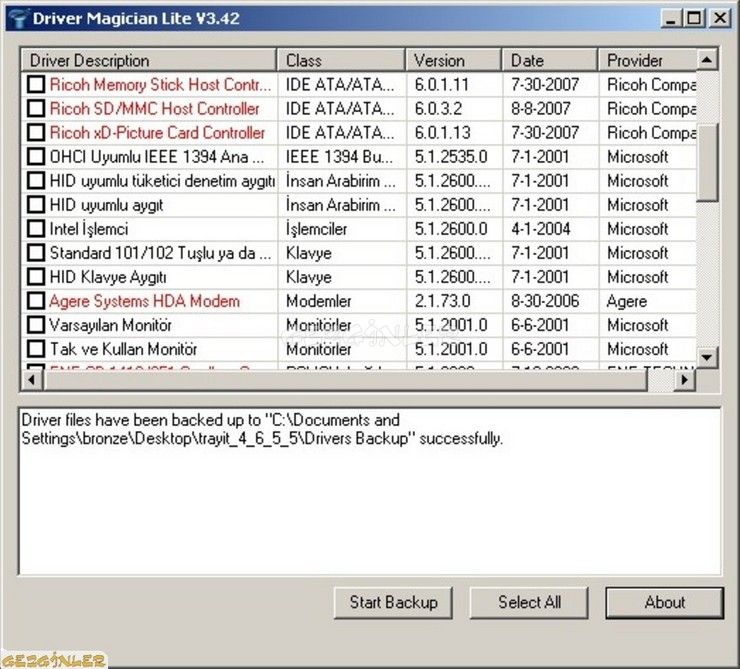Image resolution: width=740 pixels, height=669 pixels.
Task: Click the horizontal scrollbar left arrow
Action: [32, 380]
